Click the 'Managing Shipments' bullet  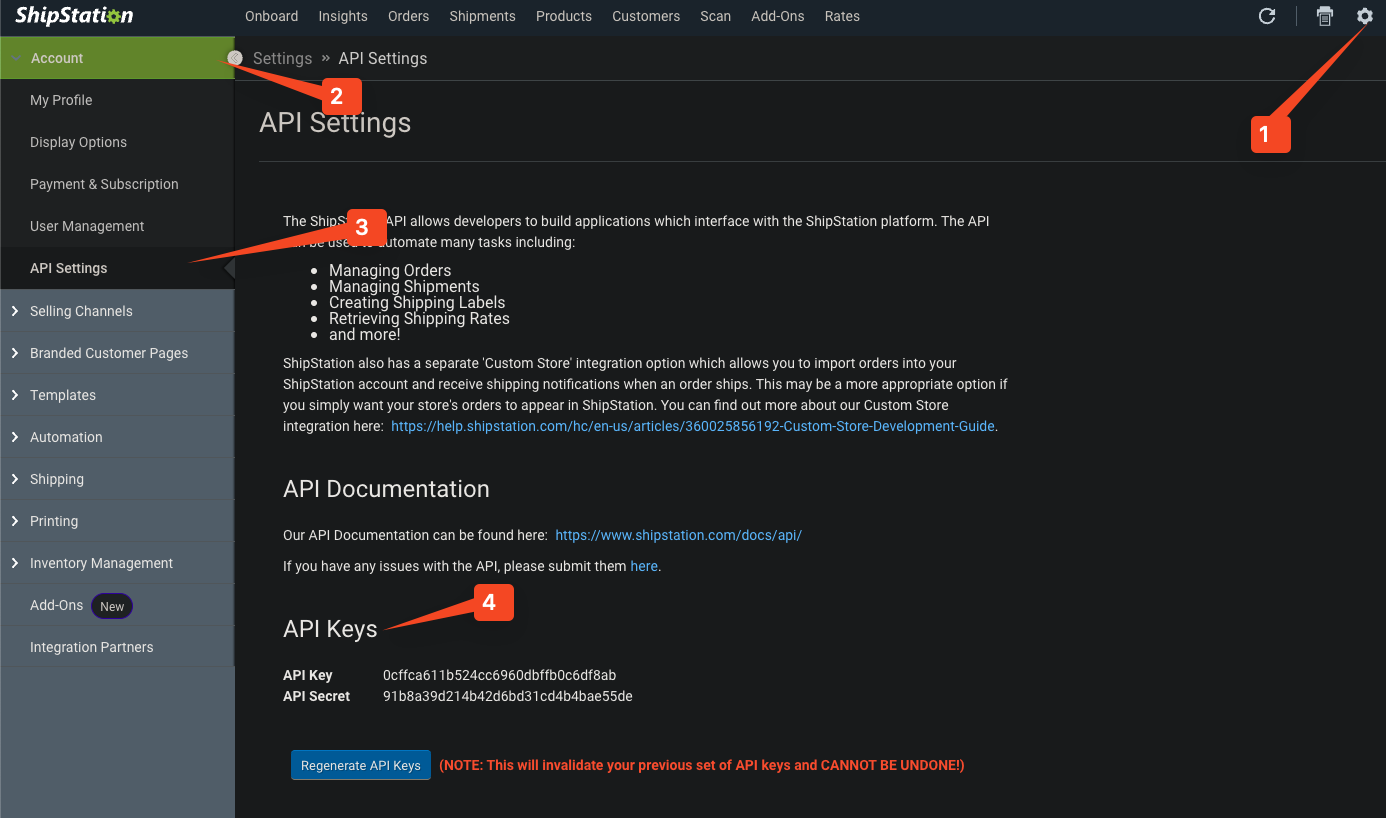pyautogui.click(x=404, y=286)
